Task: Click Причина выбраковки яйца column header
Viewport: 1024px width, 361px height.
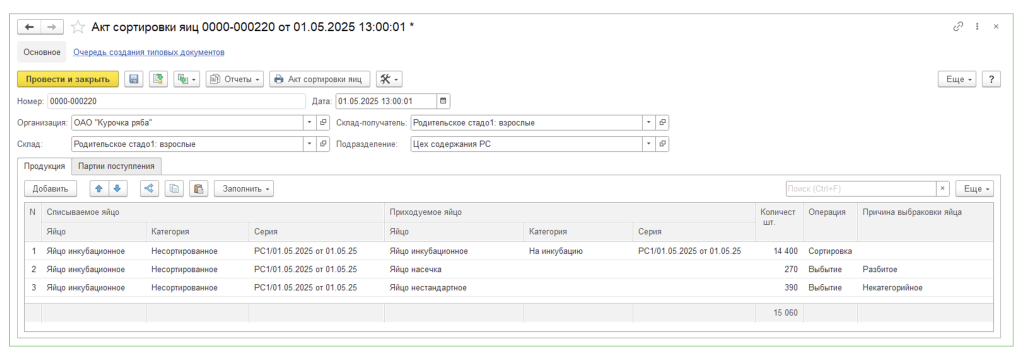Action: [925, 221]
